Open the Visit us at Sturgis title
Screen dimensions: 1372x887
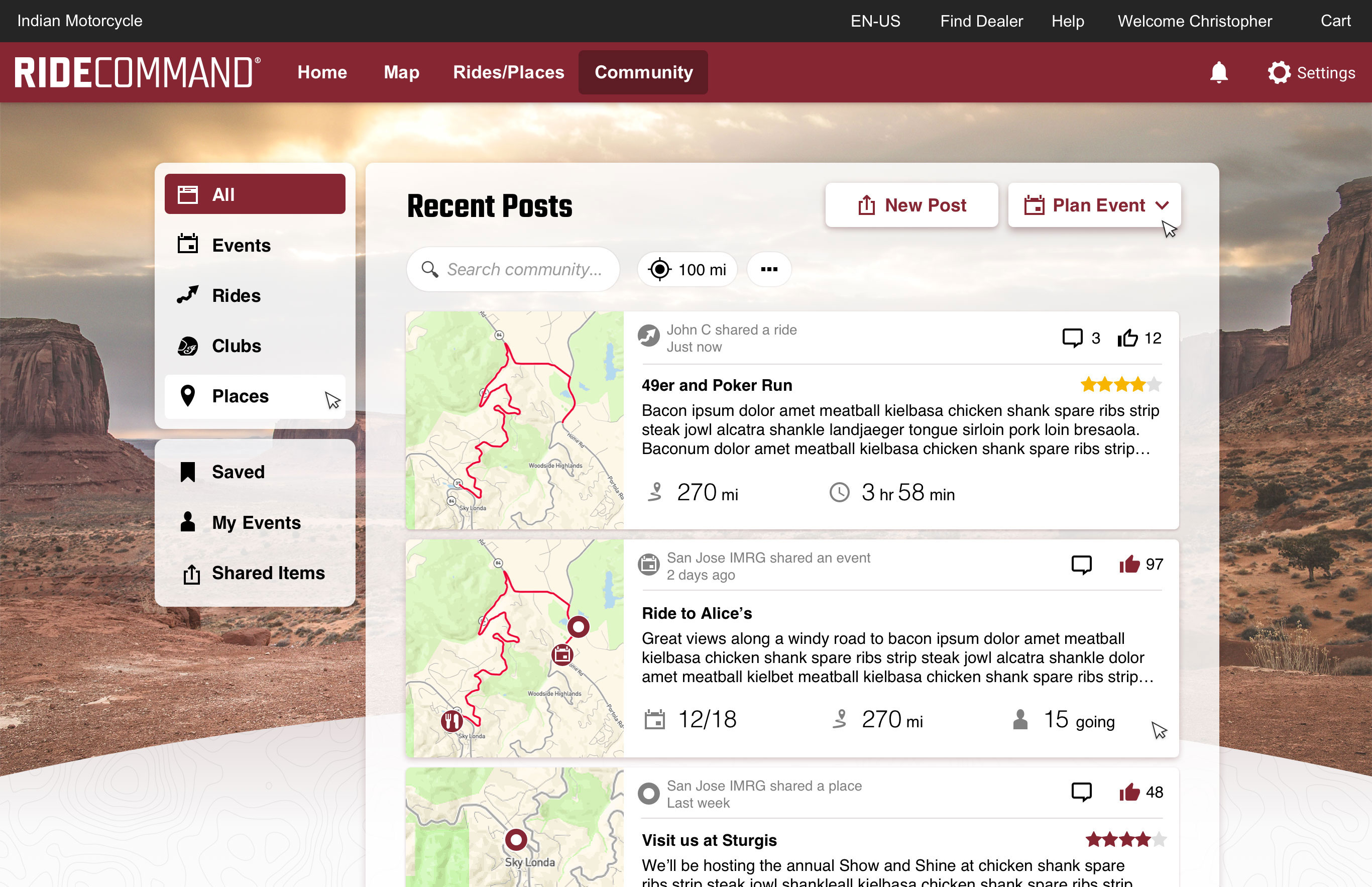pyautogui.click(x=709, y=840)
